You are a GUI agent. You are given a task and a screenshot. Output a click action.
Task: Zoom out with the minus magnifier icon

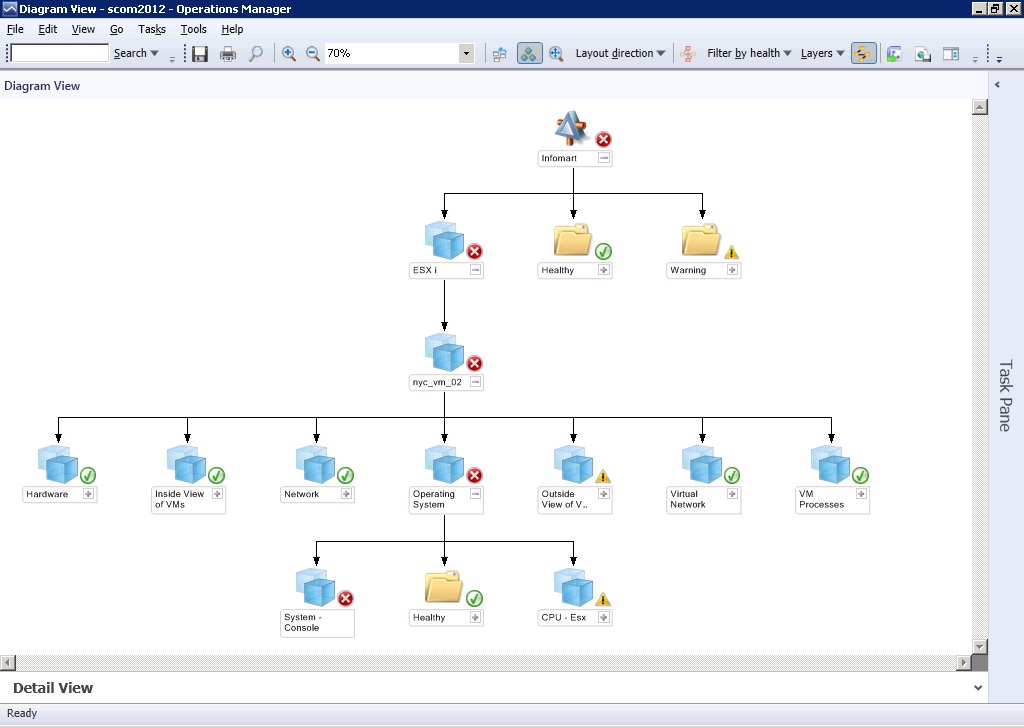[x=313, y=54]
